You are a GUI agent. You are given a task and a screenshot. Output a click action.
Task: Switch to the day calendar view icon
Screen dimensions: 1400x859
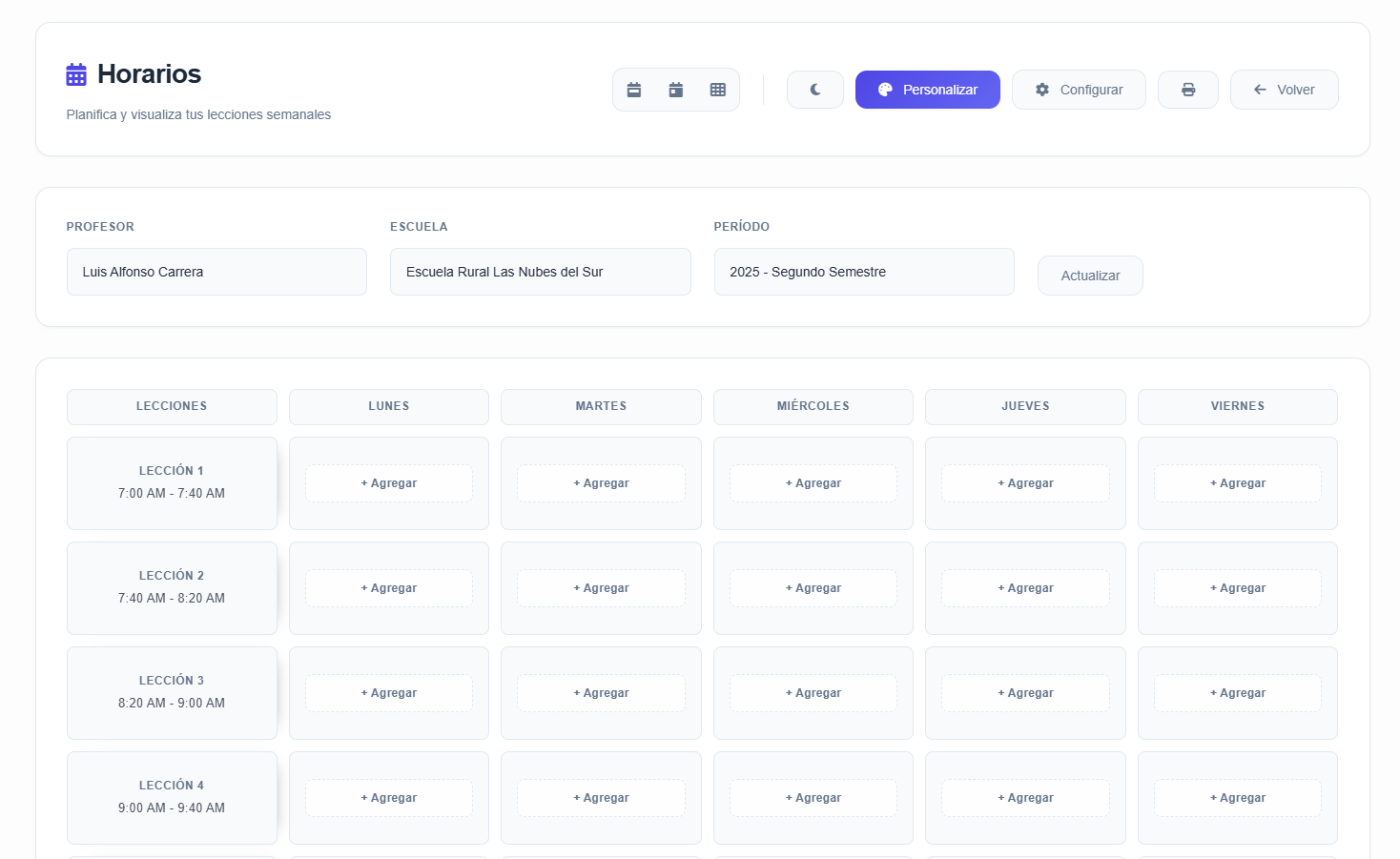[676, 90]
